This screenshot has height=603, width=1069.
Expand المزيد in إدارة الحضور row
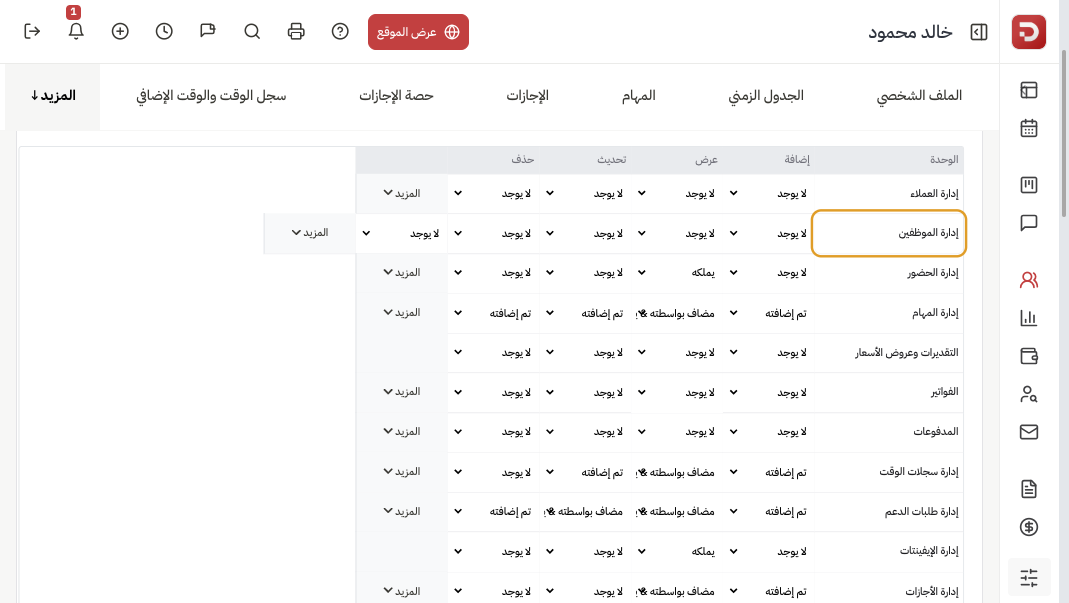pyautogui.click(x=402, y=273)
